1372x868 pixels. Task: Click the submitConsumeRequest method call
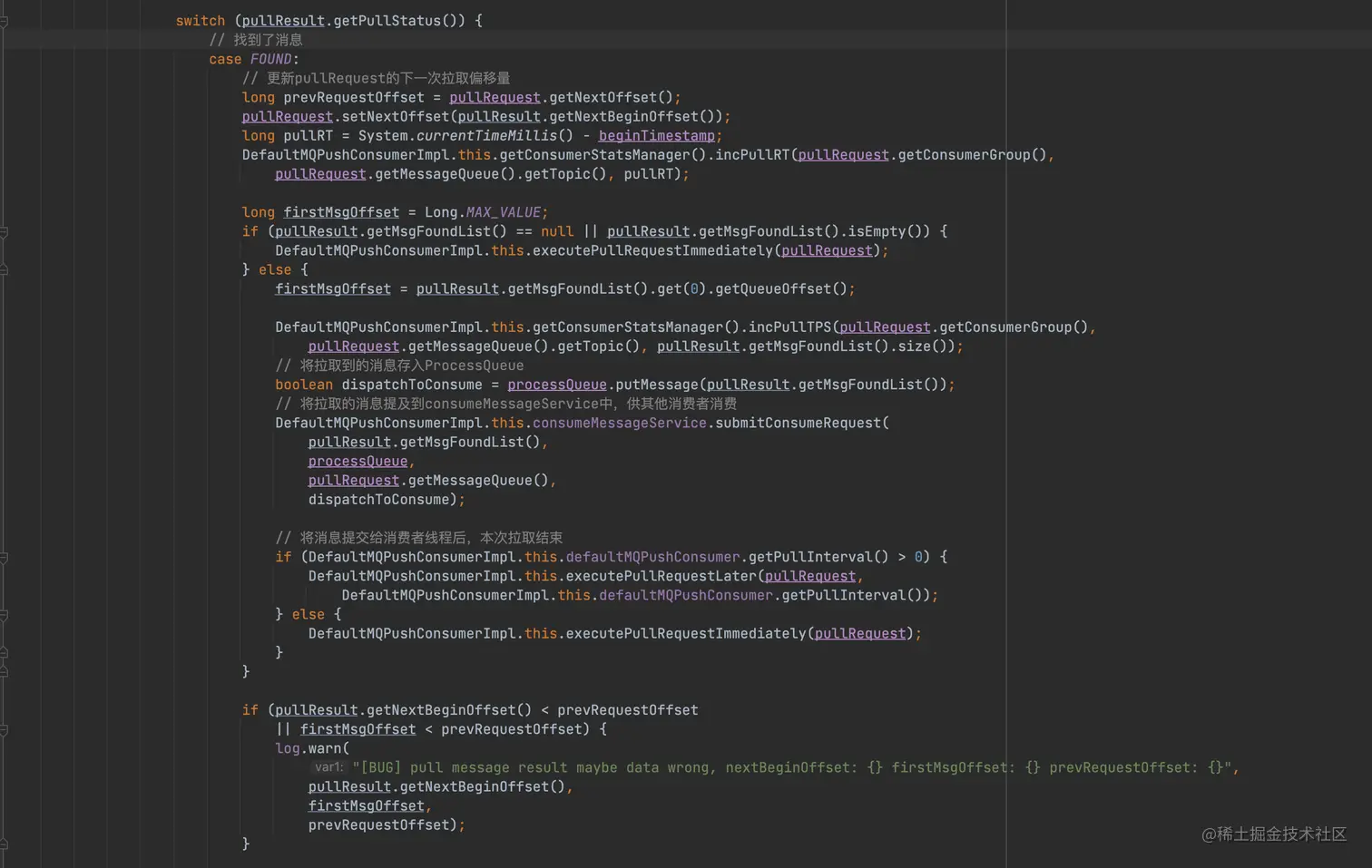[798, 423]
